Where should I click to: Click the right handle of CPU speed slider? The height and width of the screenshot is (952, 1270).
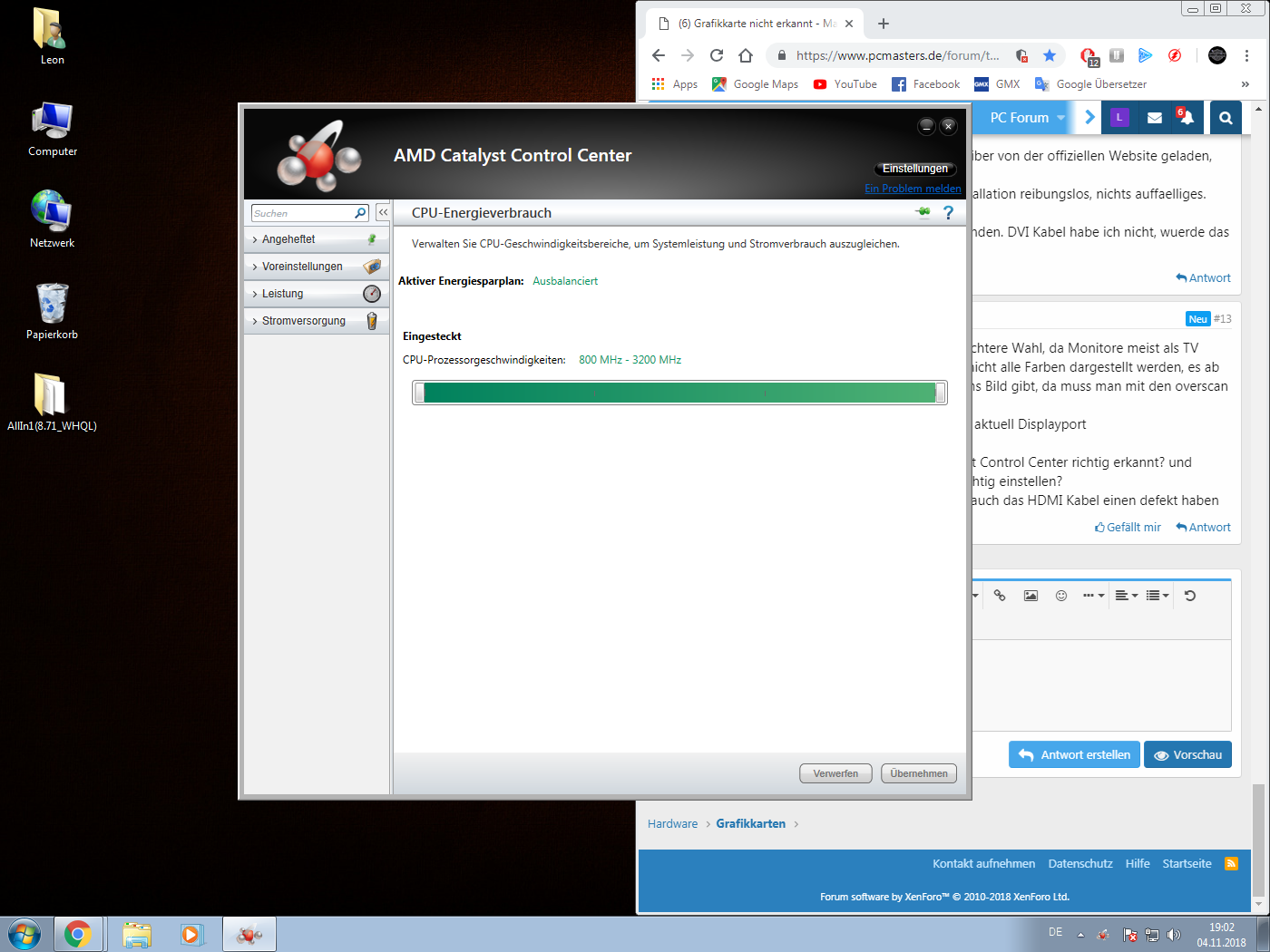click(x=941, y=393)
